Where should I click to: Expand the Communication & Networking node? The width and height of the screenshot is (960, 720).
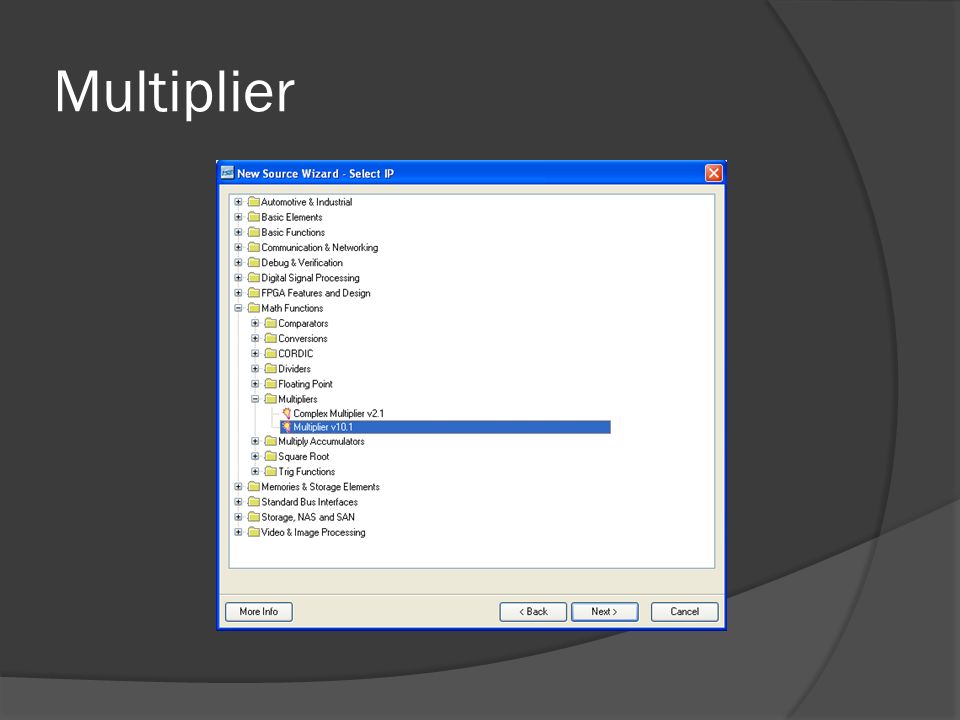coord(238,247)
